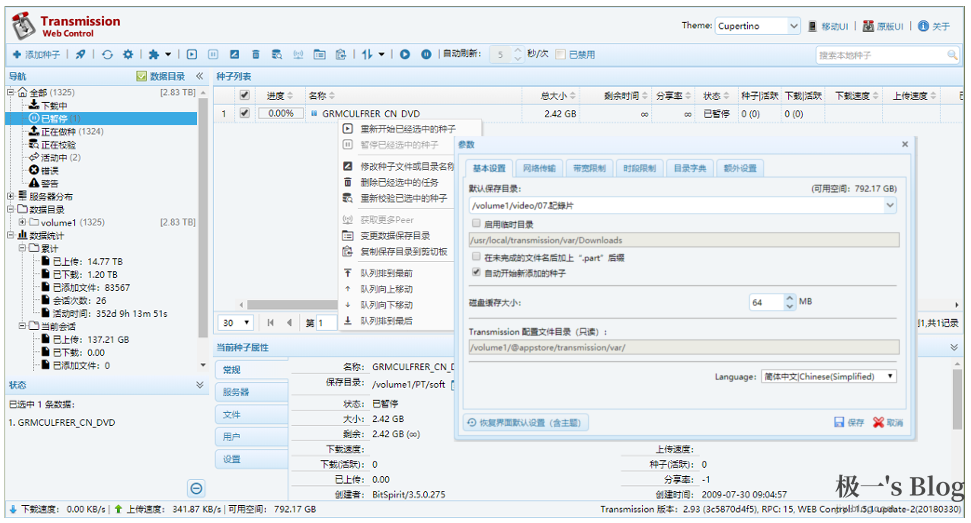This screenshot has width=971, height=523.
Task: Open the 文件 properties side tab
Action: tap(251, 414)
